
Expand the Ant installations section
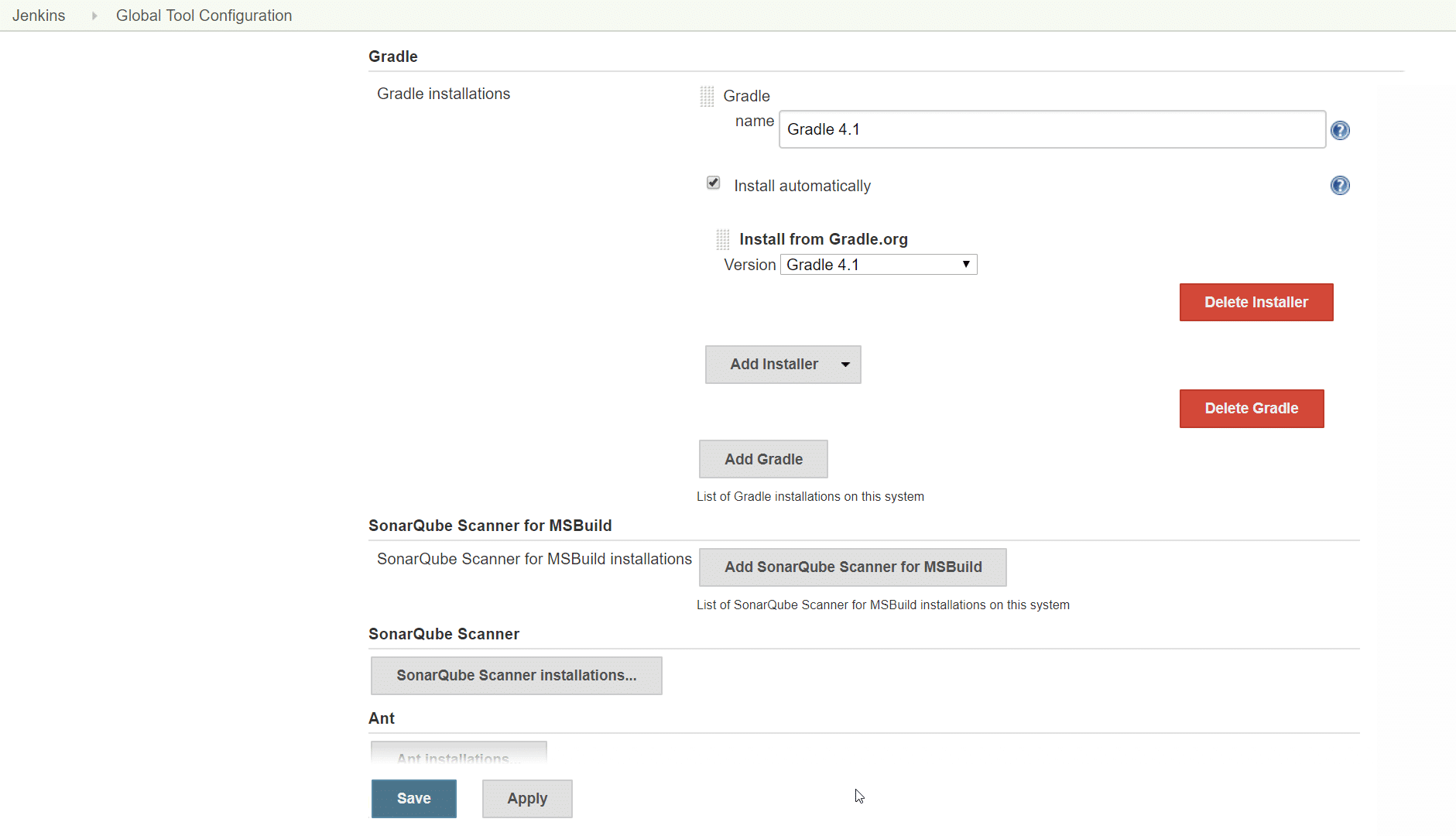click(458, 754)
